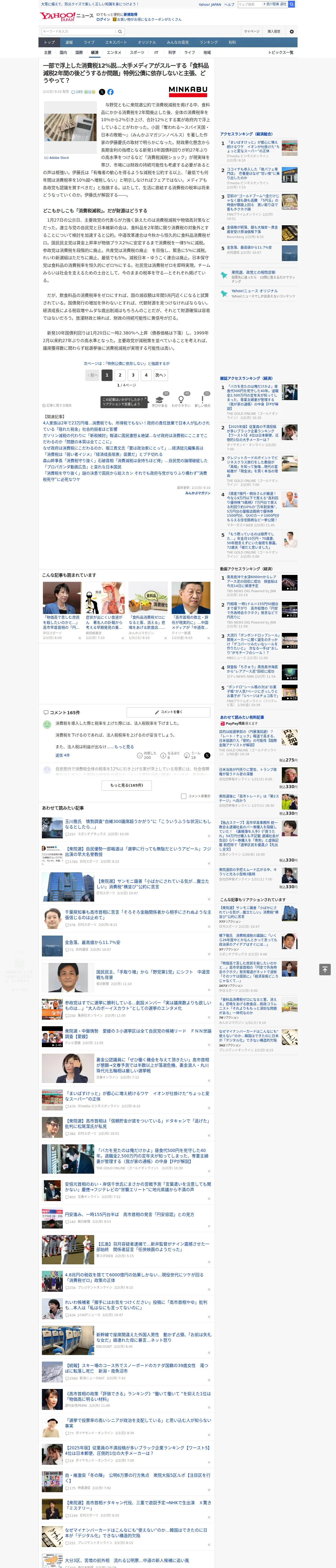The width and height of the screenshot is (336, 1568).
Task: Expand first comment with もっと見る
Action: point(124,746)
